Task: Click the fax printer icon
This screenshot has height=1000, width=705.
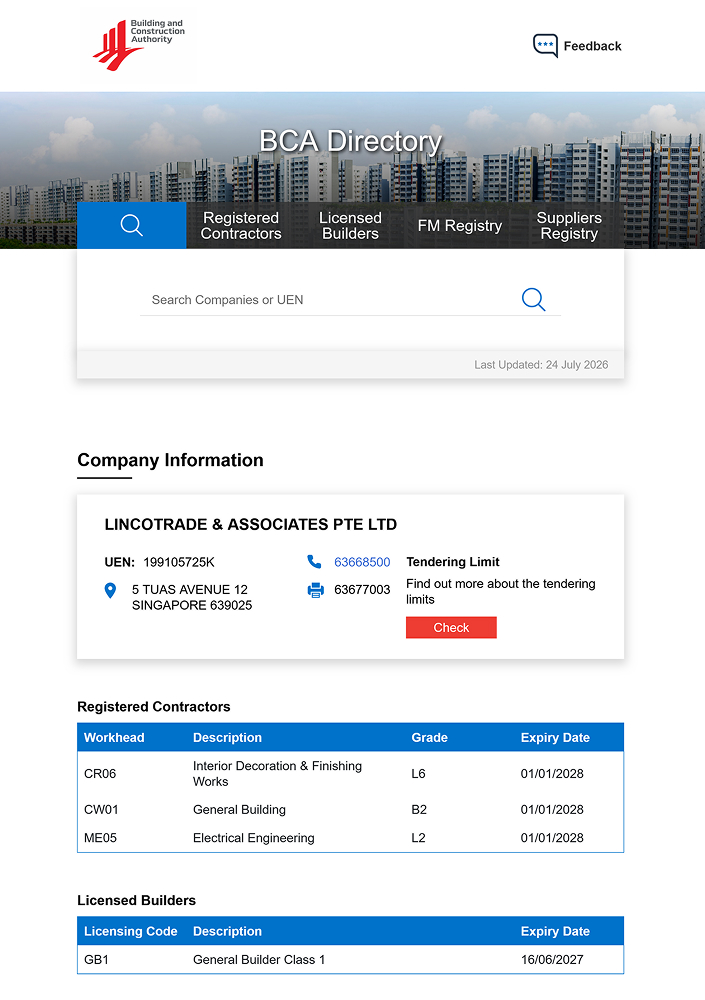Action: point(315,590)
